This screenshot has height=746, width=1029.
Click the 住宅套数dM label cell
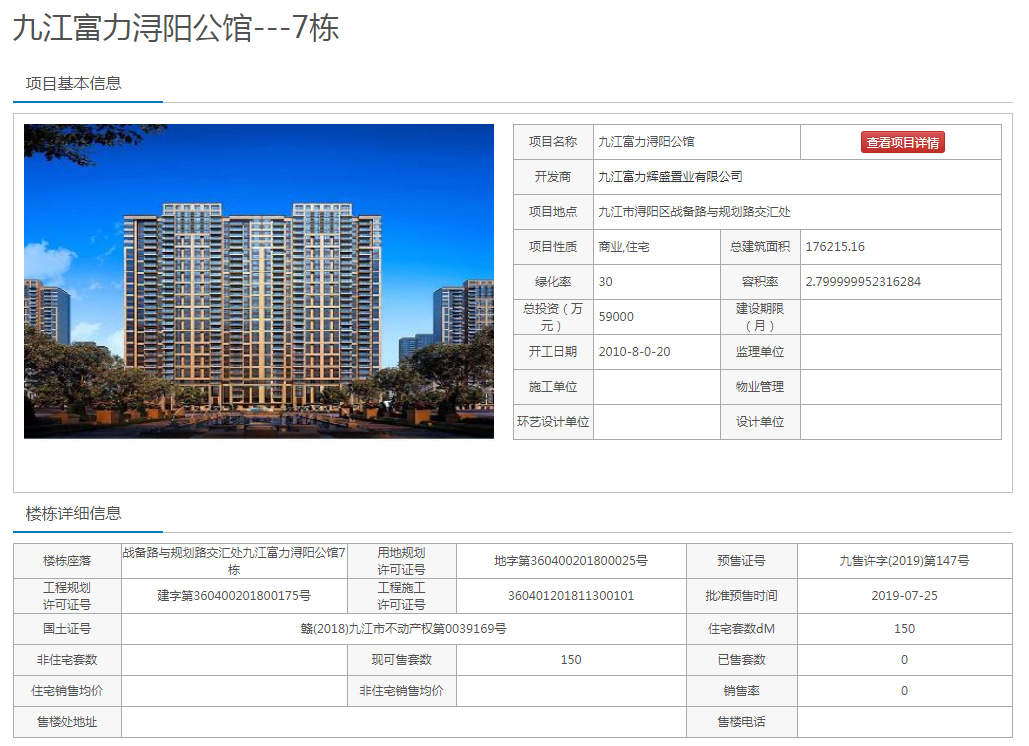[742, 629]
